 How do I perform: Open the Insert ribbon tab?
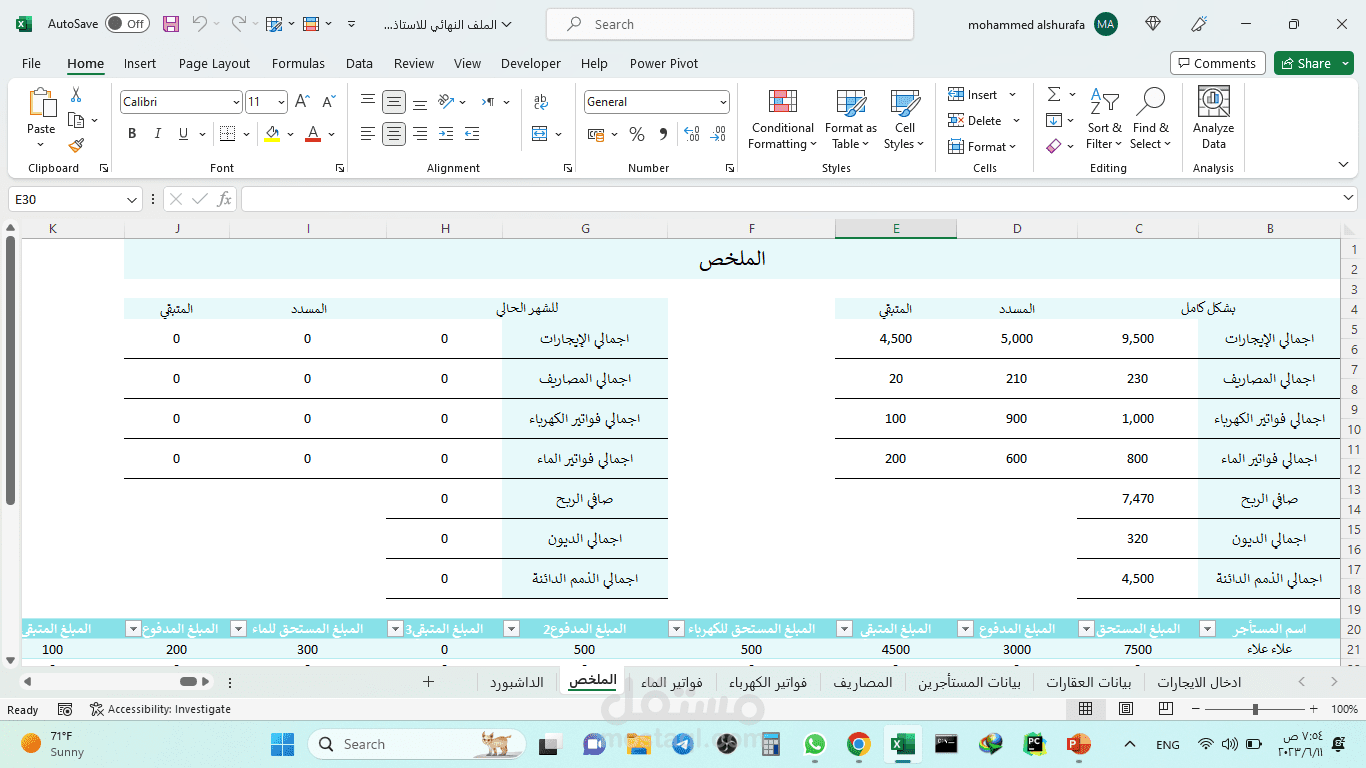[x=140, y=63]
